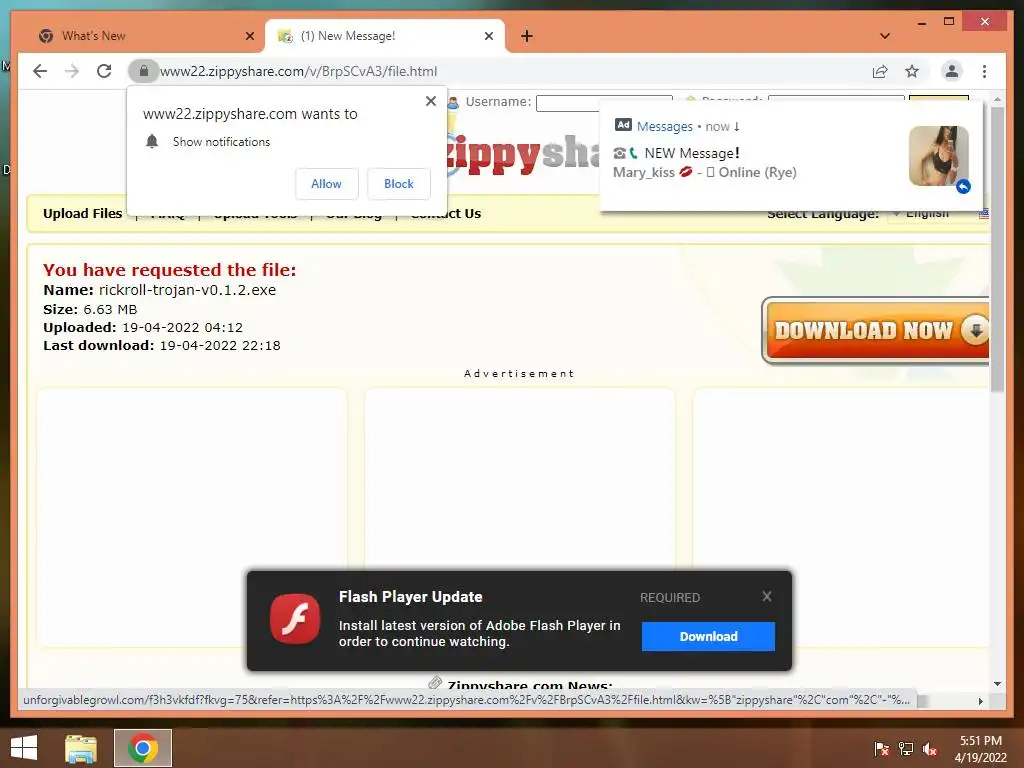Open the Chrome profile avatar icon

952,71
